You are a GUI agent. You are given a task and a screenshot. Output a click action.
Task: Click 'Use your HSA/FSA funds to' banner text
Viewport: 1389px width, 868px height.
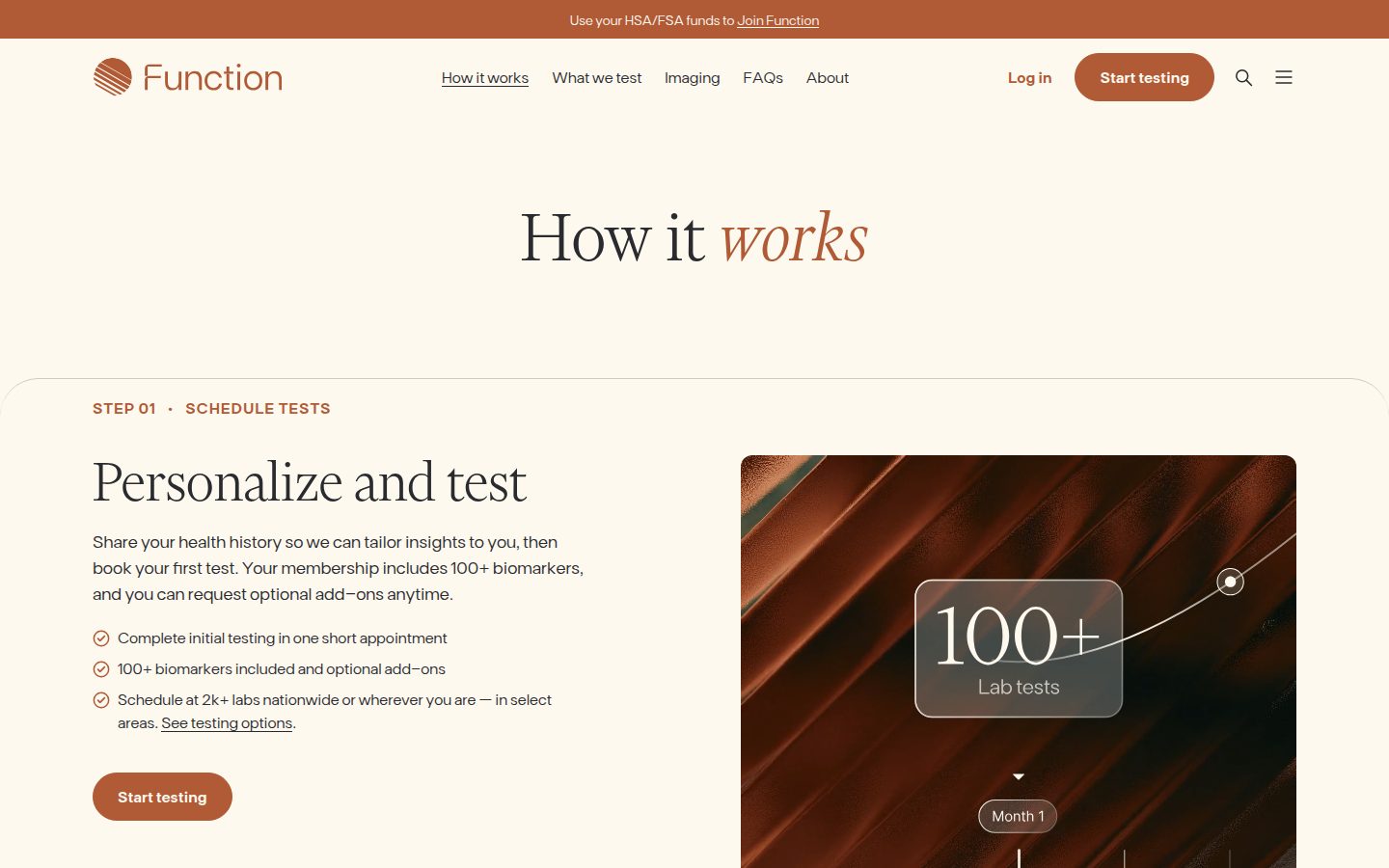click(x=652, y=20)
